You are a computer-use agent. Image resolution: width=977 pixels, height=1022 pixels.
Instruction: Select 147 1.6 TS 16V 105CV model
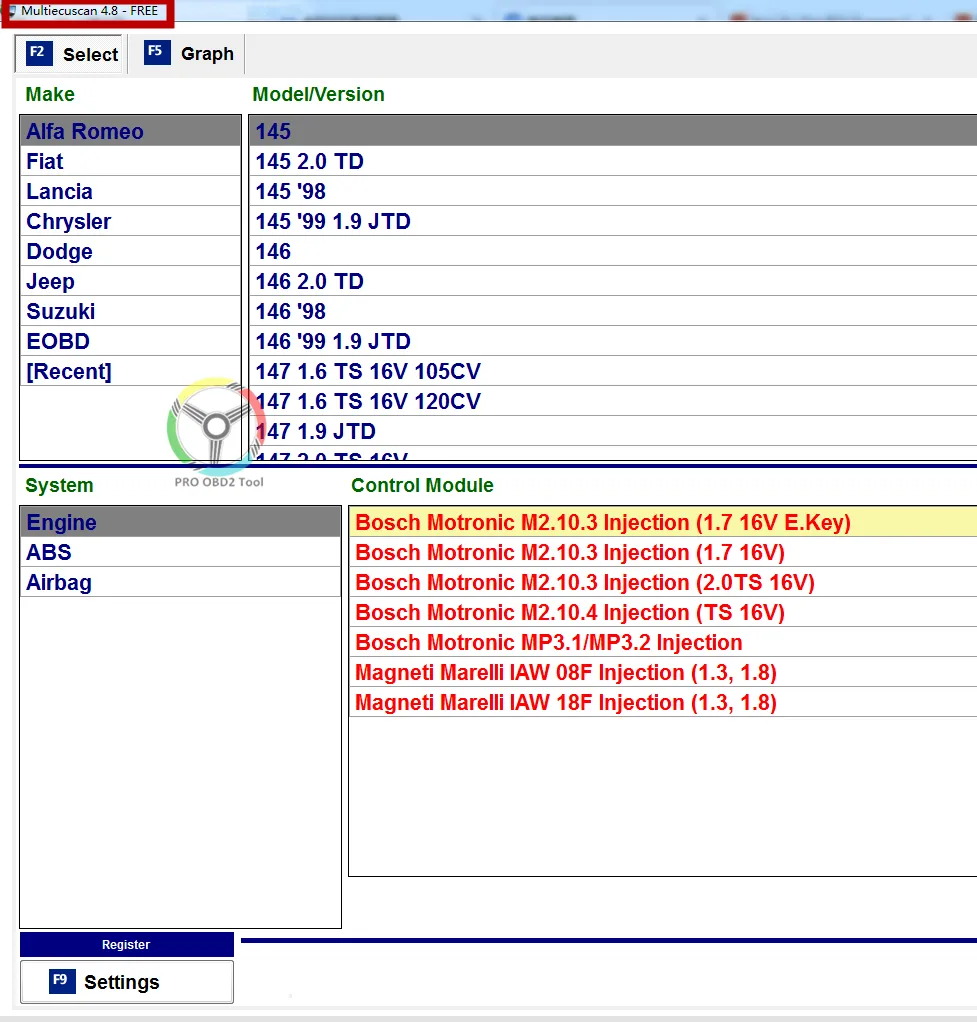613,371
